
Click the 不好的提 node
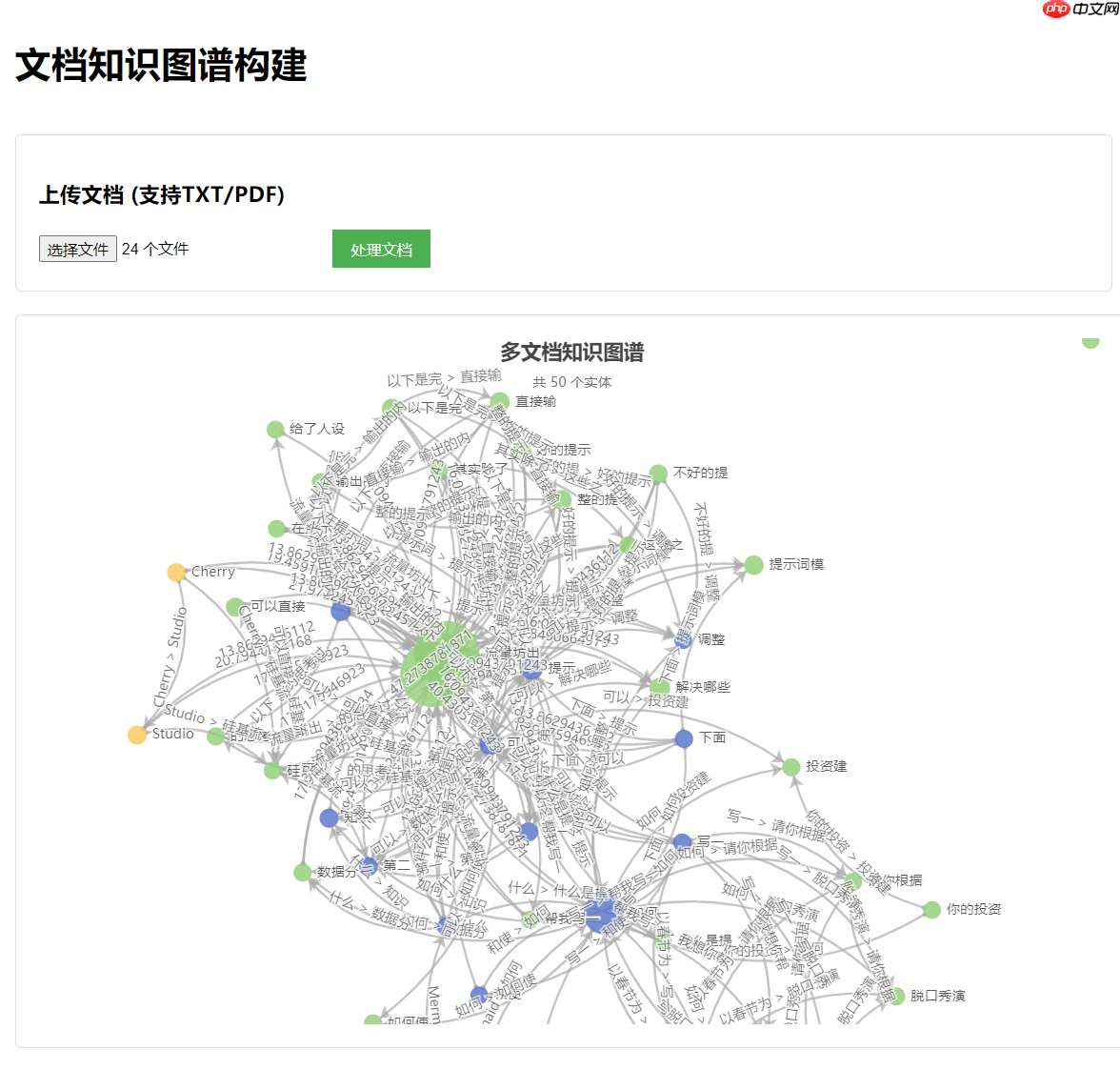660,472
